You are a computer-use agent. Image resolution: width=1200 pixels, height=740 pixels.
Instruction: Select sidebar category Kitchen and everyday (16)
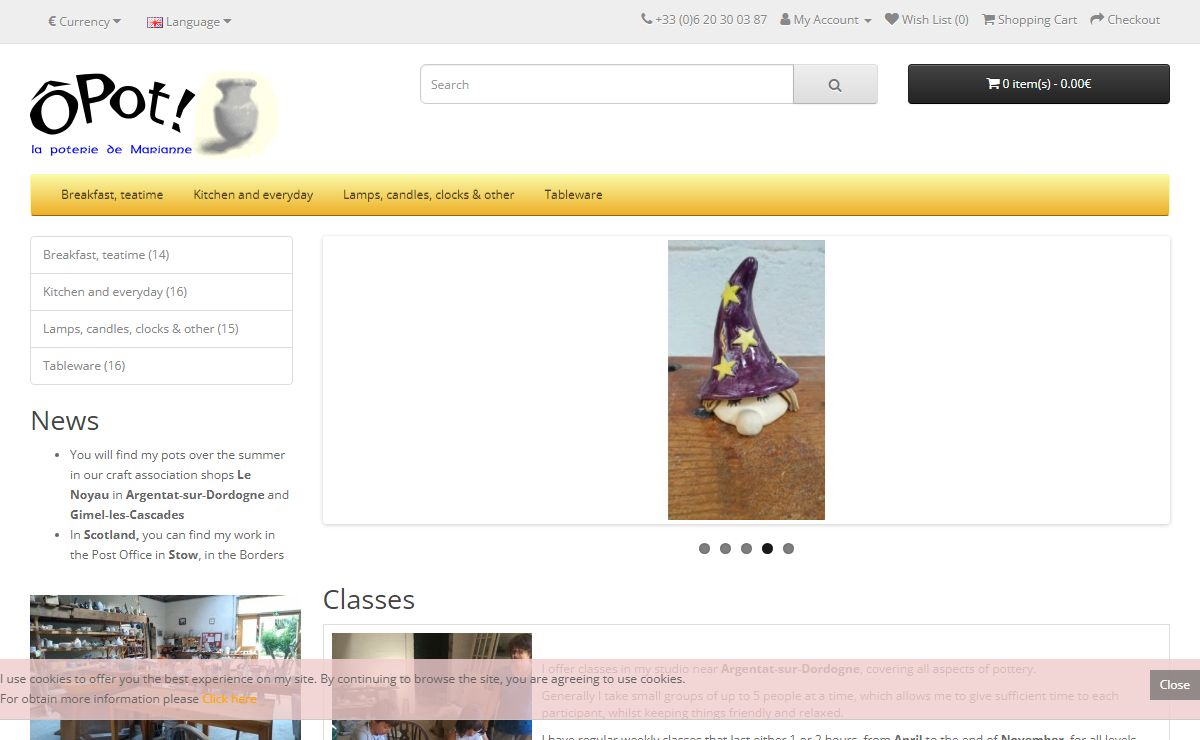(161, 292)
